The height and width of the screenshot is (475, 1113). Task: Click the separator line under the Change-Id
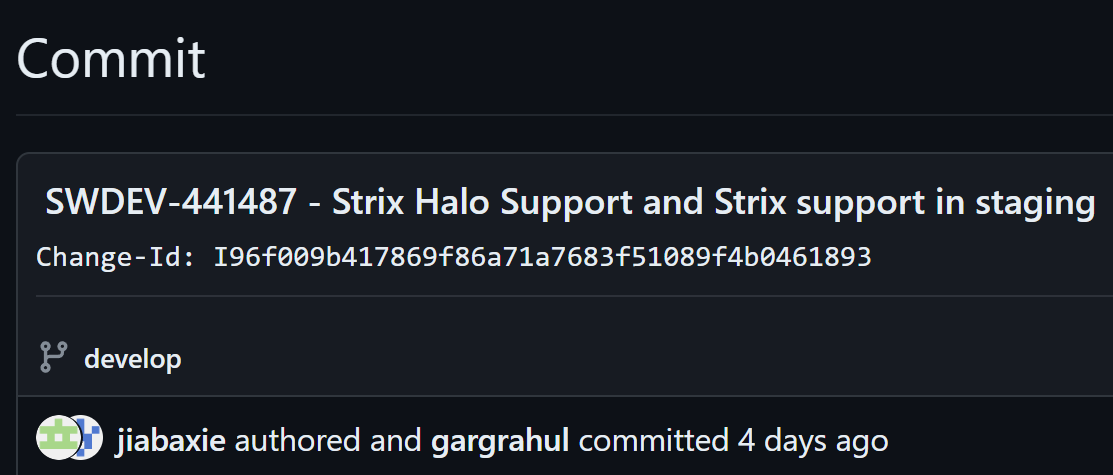click(x=574, y=296)
